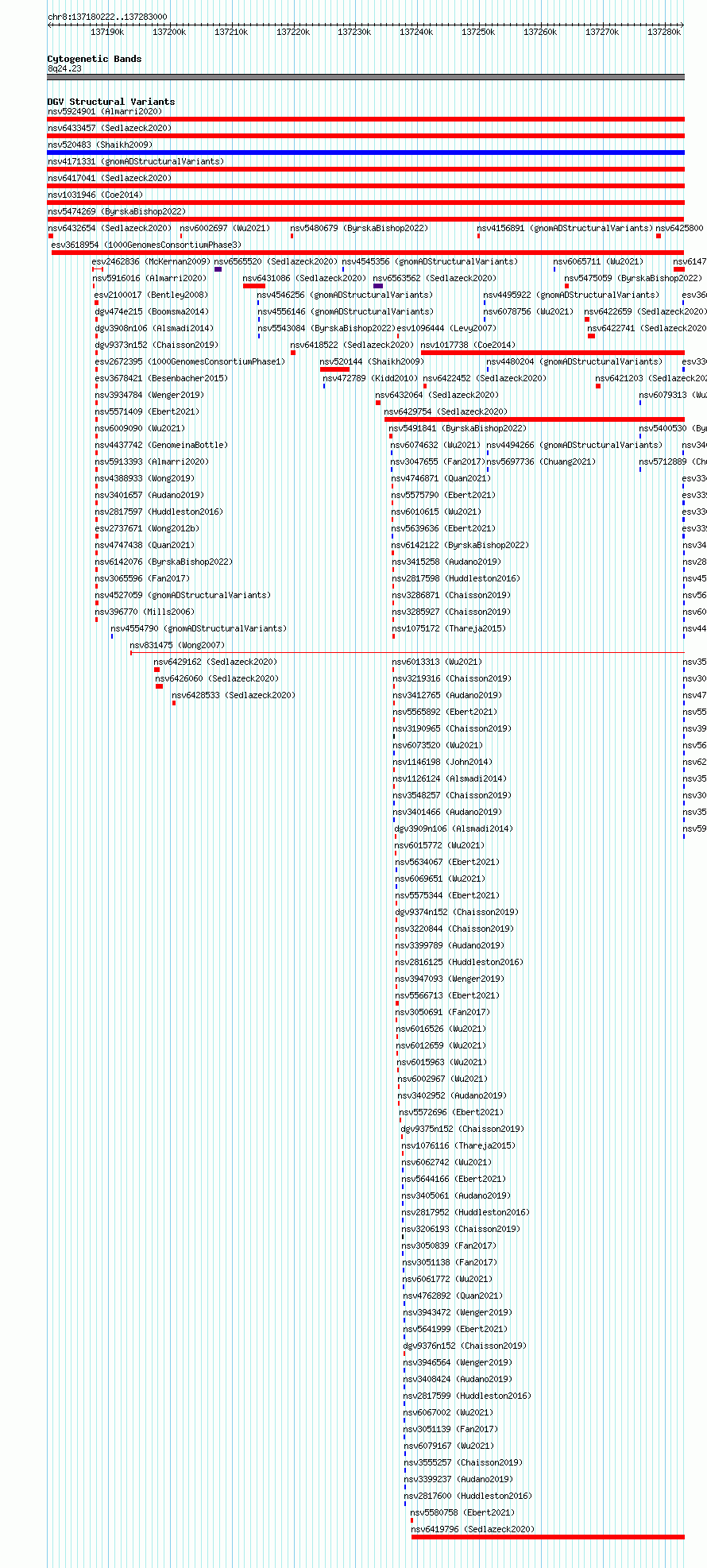Click the 137200k ruler position marker
The height and width of the screenshot is (1568, 707).
168,32
